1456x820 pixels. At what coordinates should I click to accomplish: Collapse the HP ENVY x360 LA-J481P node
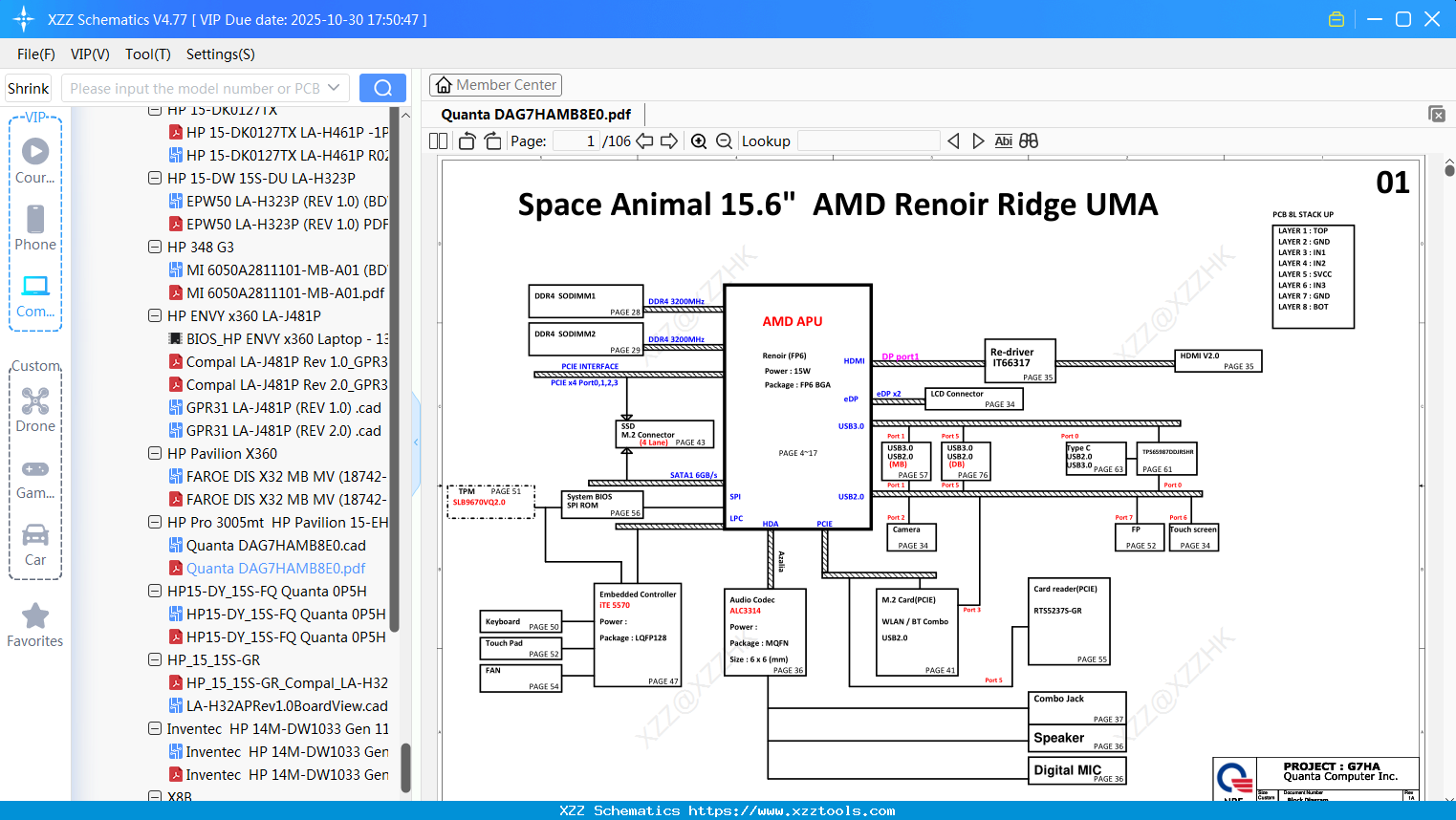[155, 315]
